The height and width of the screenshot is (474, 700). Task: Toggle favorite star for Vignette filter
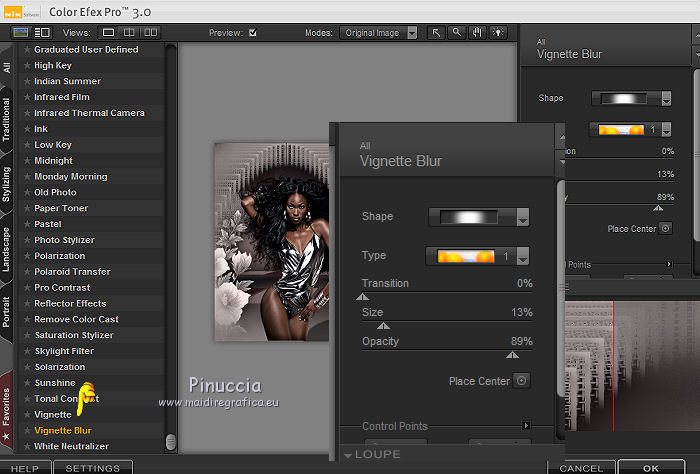coord(27,414)
